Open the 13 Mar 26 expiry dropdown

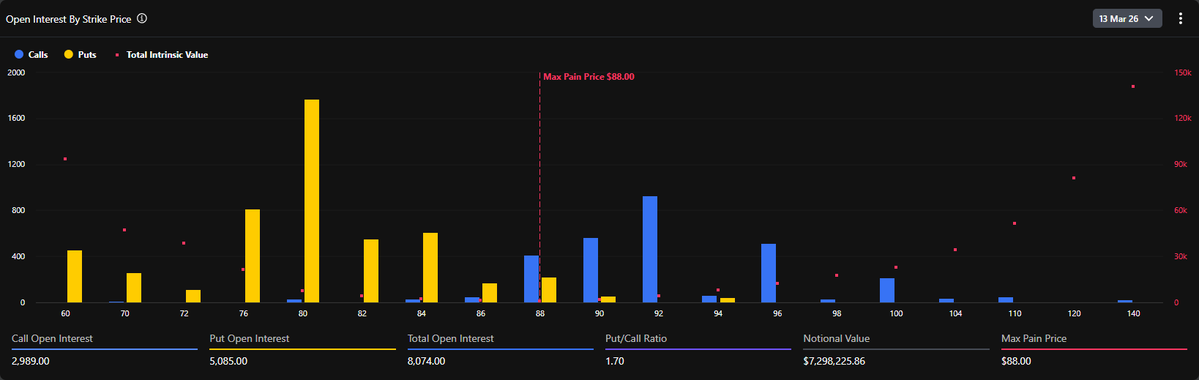click(1127, 18)
